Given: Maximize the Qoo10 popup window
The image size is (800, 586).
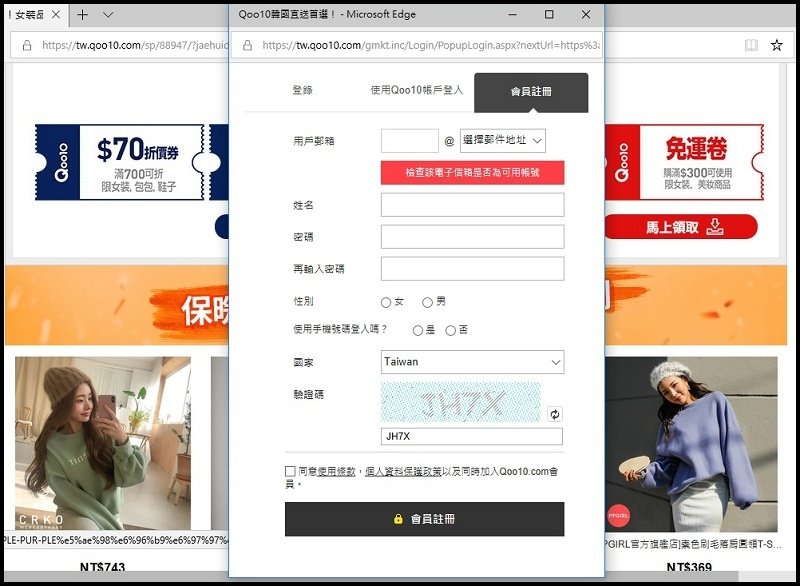Looking at the screenshot, I should click(549, 14).
